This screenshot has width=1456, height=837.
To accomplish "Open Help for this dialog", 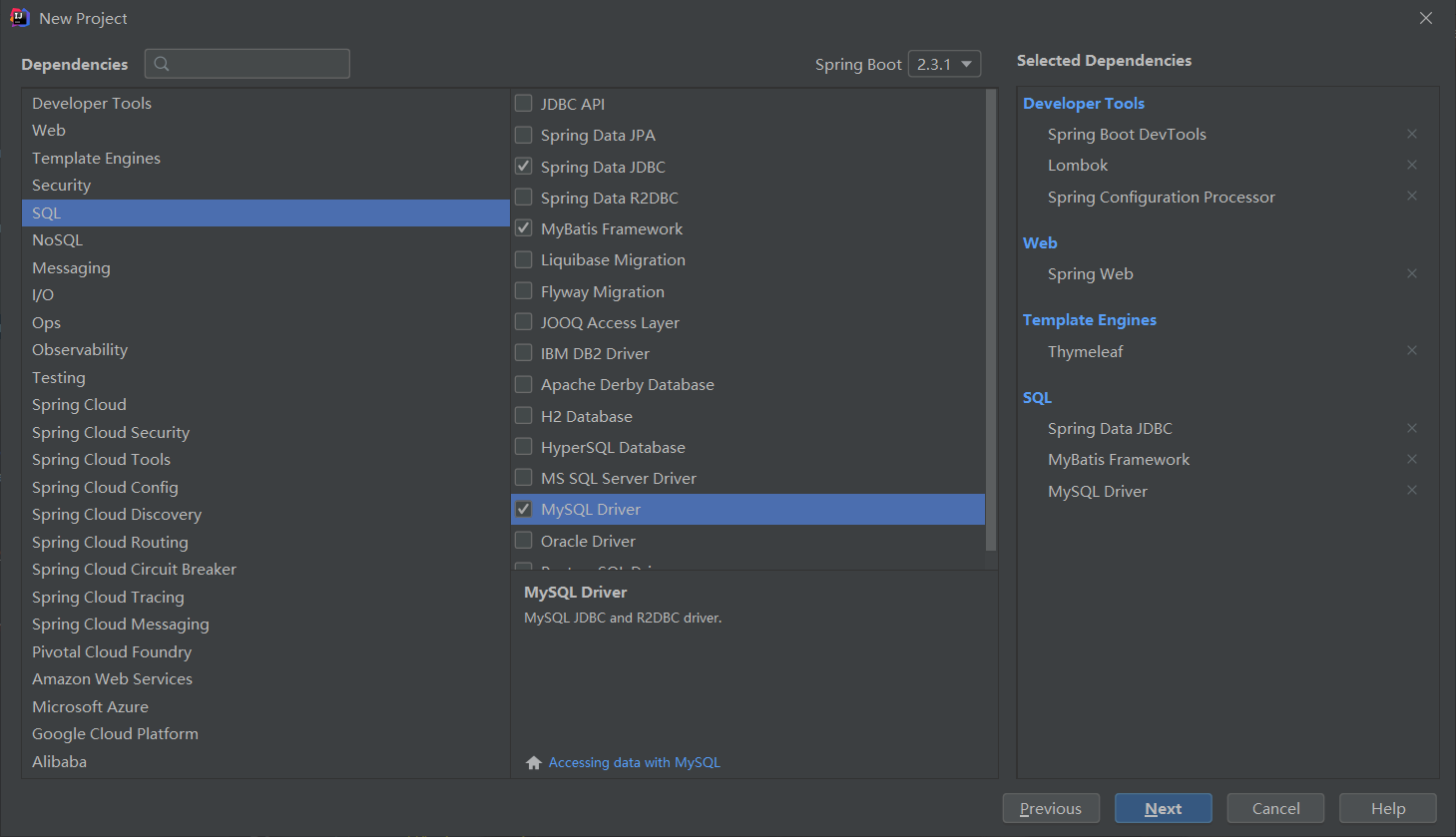I will [x=1388, y=808].
